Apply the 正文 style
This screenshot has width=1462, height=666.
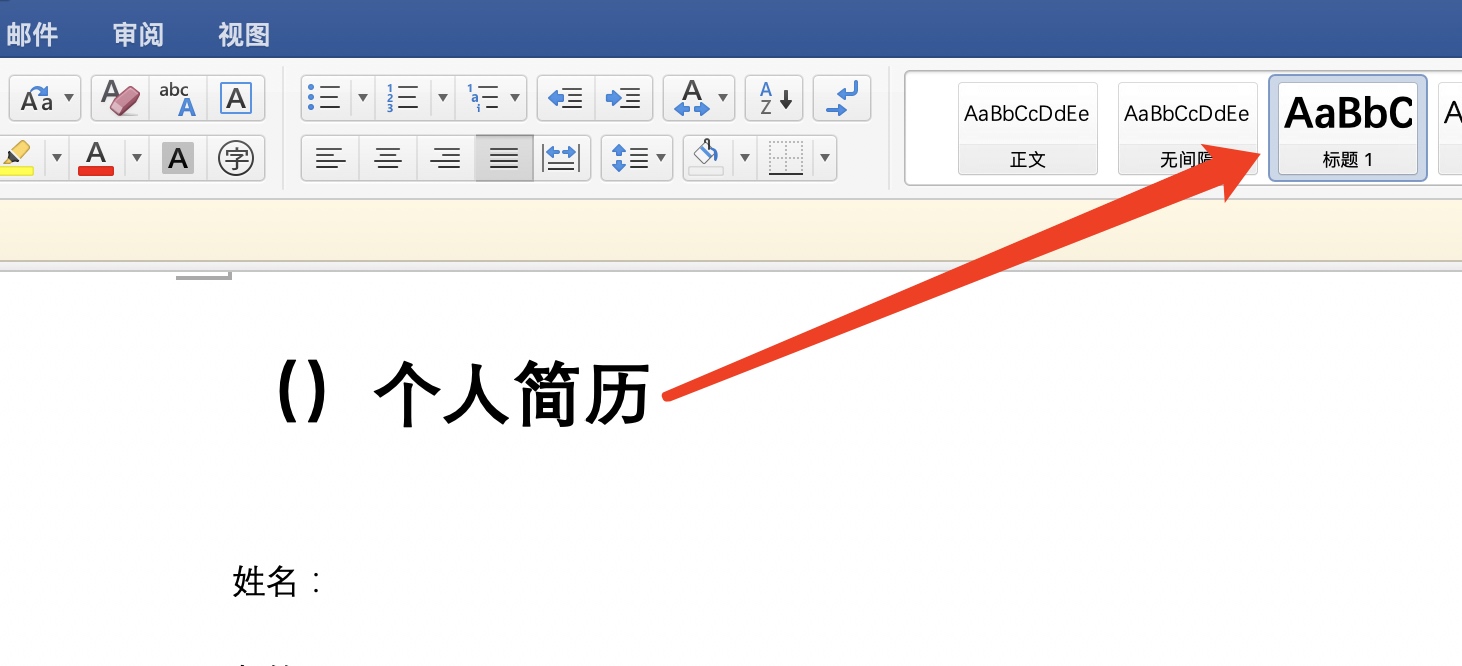point(1027,128)
